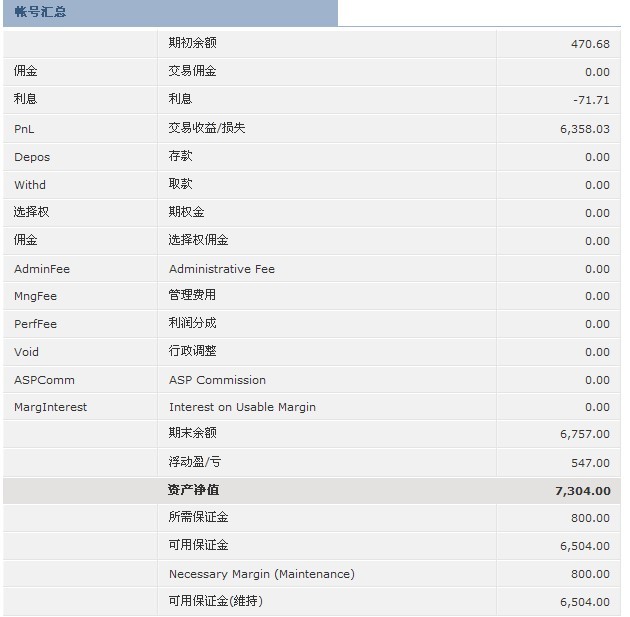Select the 取款 label
This screenshot has height=617, width=630.
(x=180, y=184)
